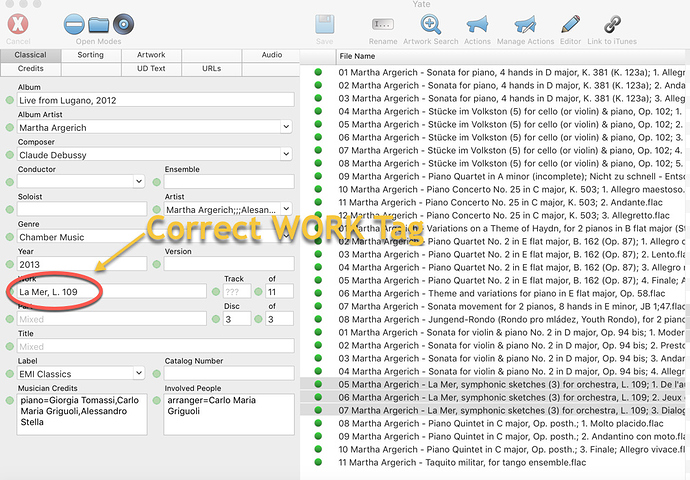
Task: Toggle green indicator beside Year field
Action: pyautogui.click(x=10, y=264)
